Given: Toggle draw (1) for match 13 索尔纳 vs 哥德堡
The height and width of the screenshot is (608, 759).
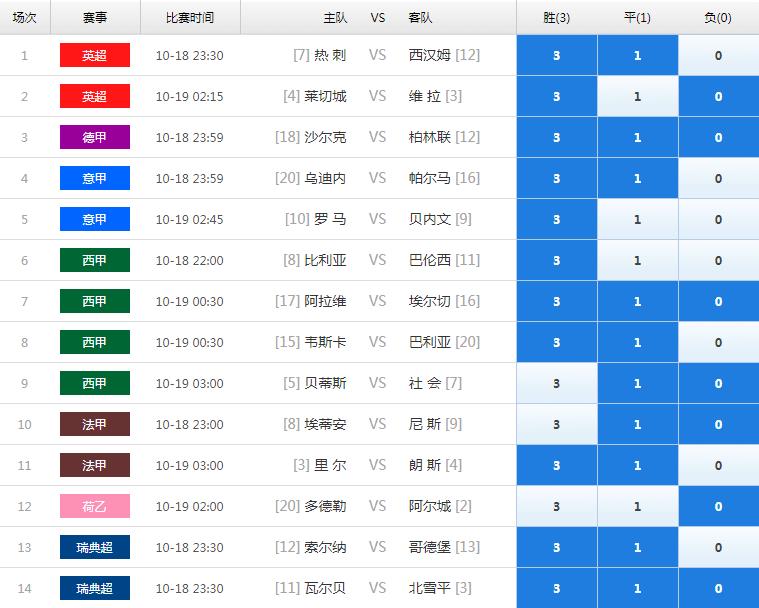Looking at the screenshot, I should point(638,547).
